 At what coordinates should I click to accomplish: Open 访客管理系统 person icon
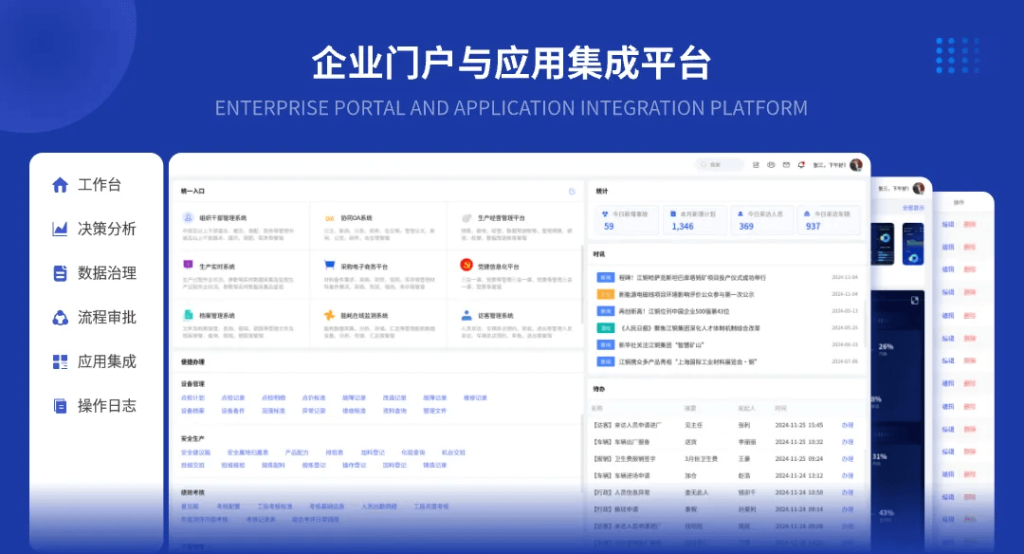[466, 315]
